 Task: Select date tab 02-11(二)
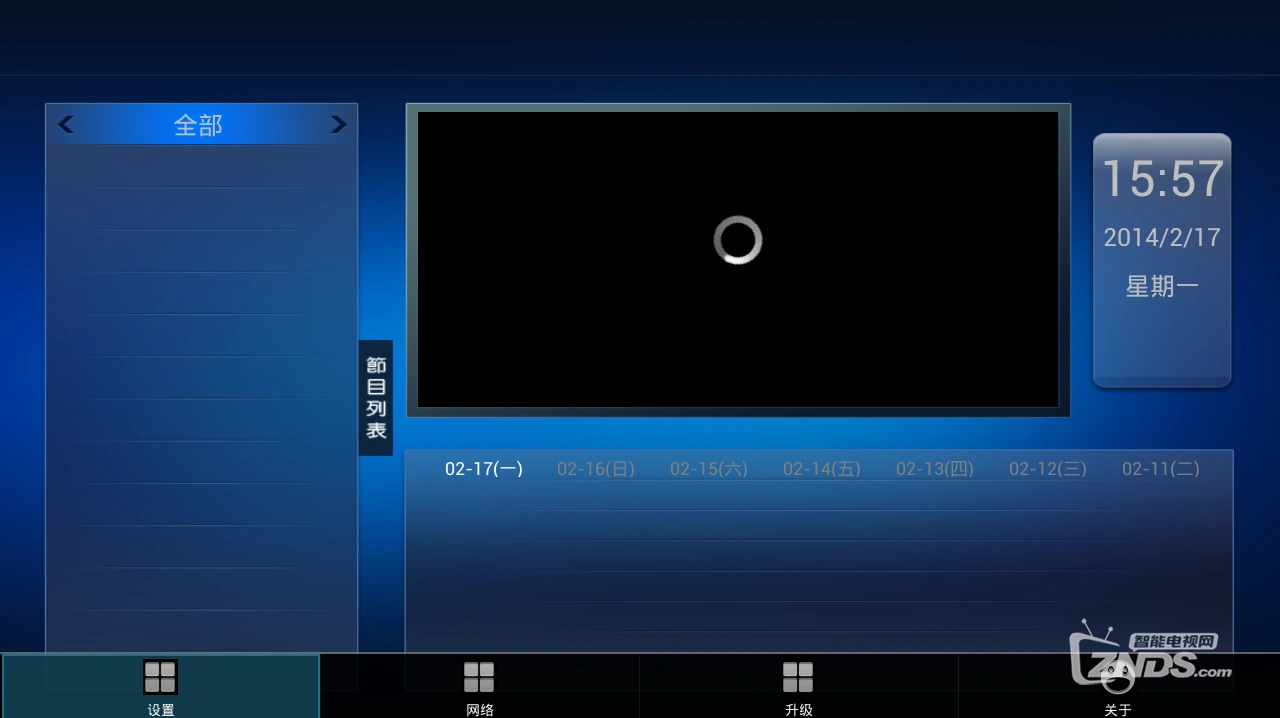click(1161, 469)
